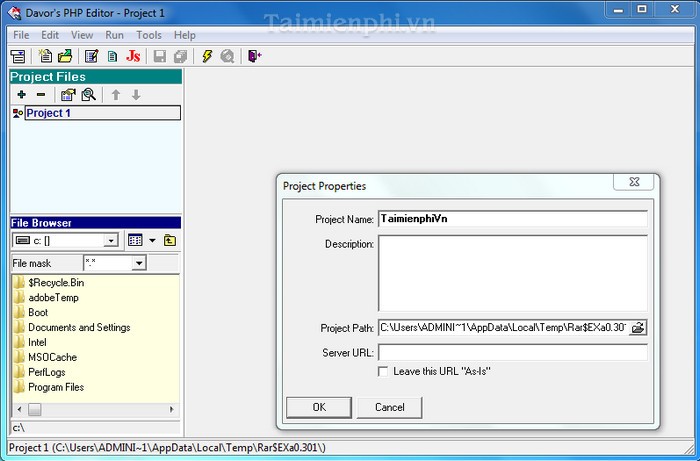This screenshot has height=461, width=700.
Task: Maximize the Davor's PHP Editor window
Action: tap(642, 9)
